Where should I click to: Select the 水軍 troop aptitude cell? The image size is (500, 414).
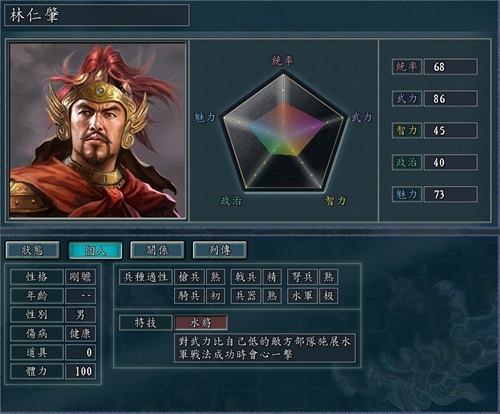pos(302,296)
